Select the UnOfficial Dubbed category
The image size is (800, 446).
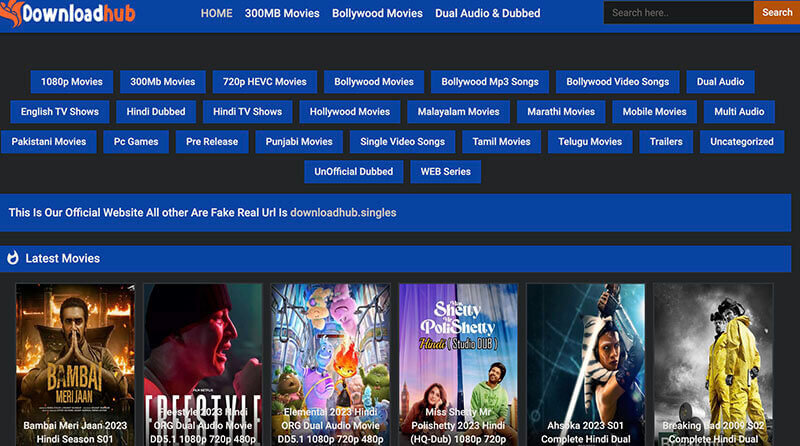coord(353,172)
